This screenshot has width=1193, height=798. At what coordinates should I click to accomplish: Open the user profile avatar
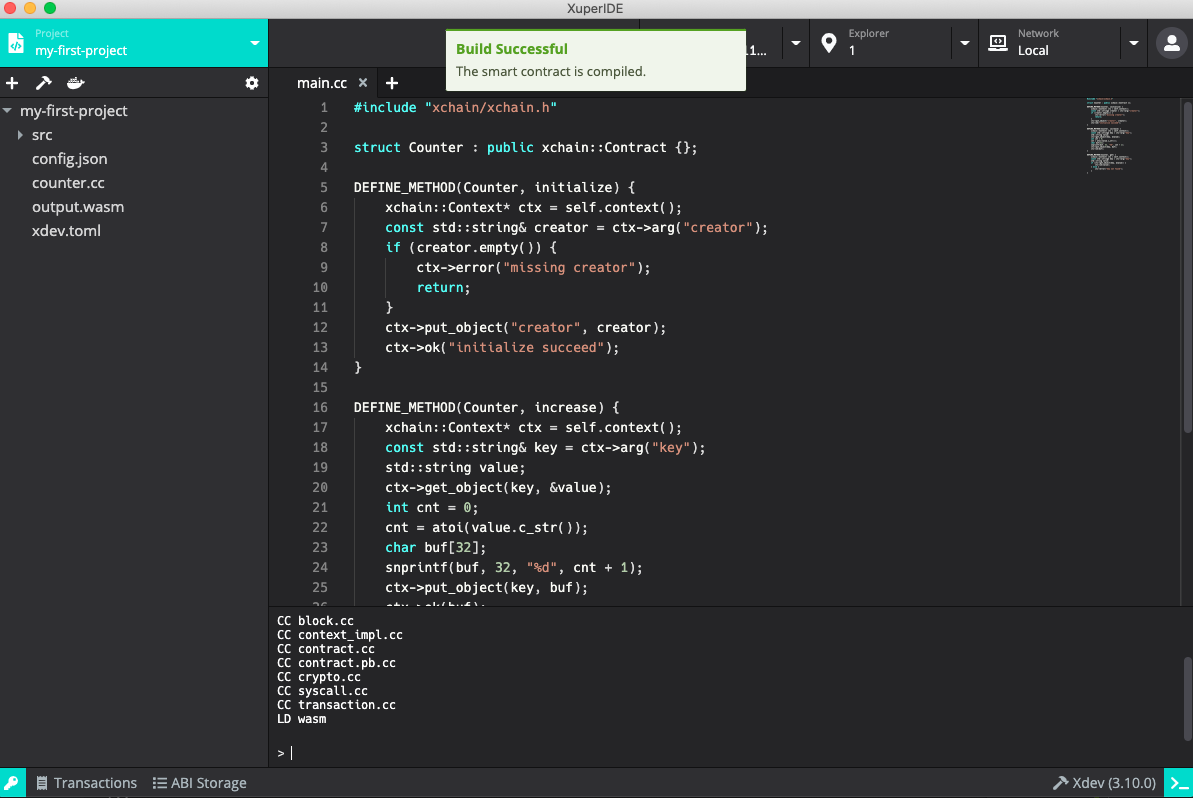coord(1172,43)
